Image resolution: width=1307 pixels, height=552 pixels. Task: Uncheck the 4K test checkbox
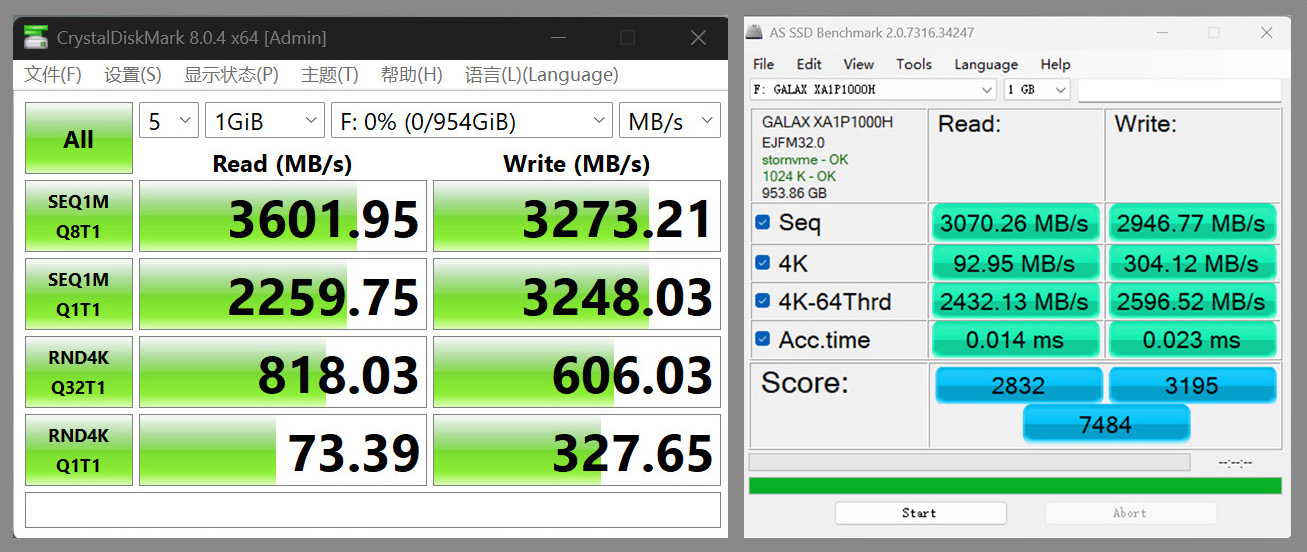tap(764, 263)
